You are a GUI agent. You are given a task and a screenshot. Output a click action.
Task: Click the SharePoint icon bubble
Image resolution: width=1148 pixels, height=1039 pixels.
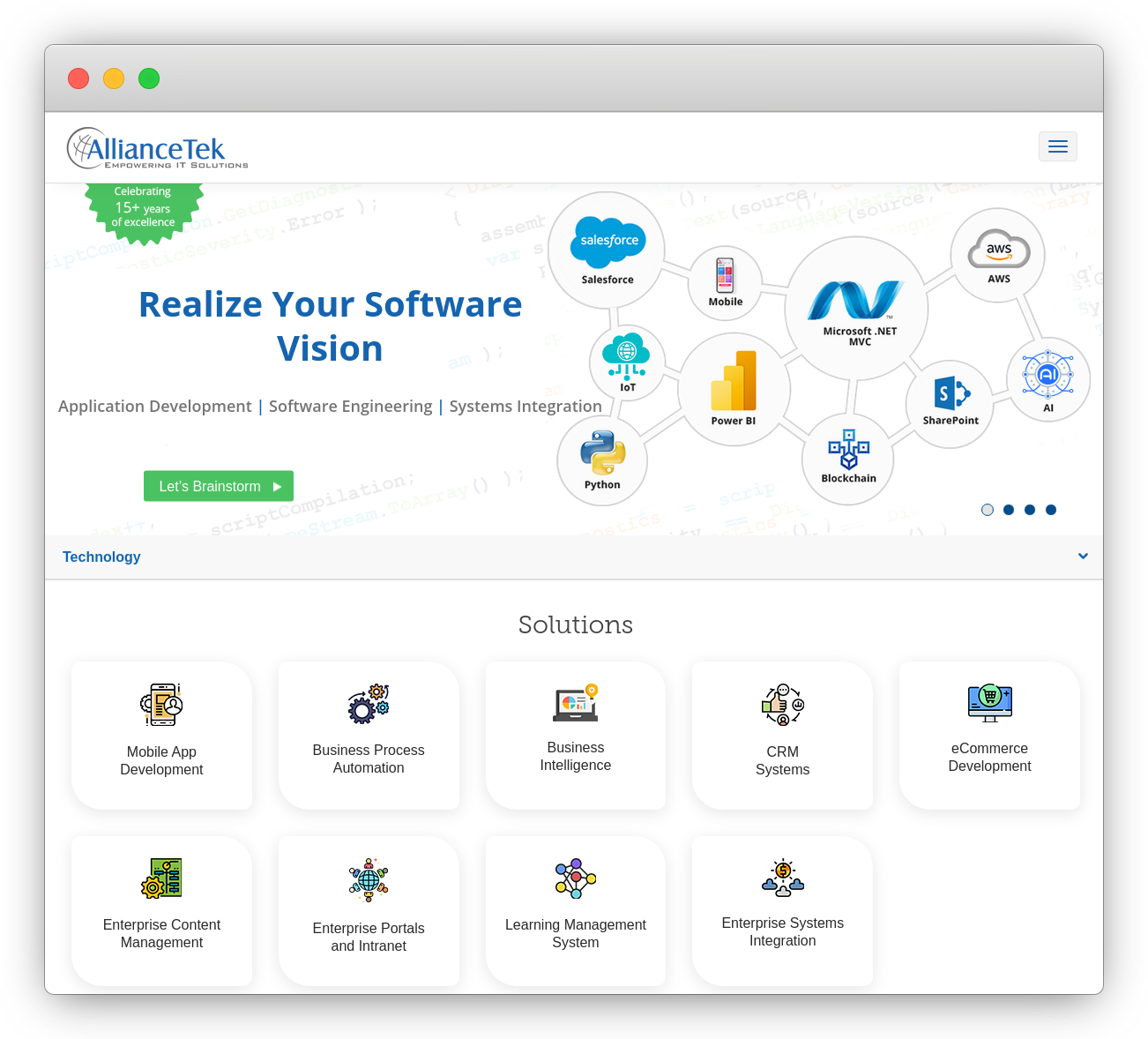point(950,404)
